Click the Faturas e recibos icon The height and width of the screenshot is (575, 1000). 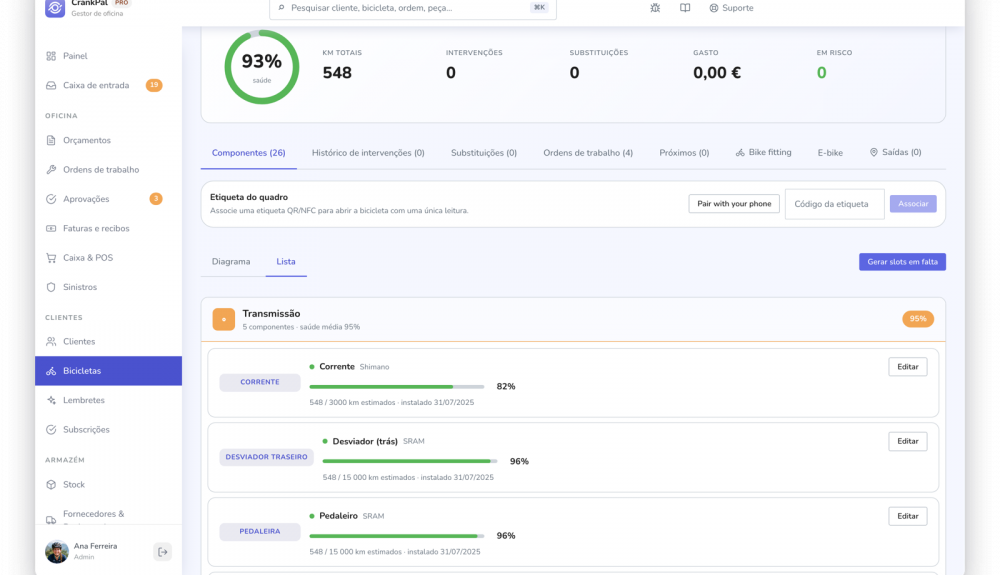(51, 228)
